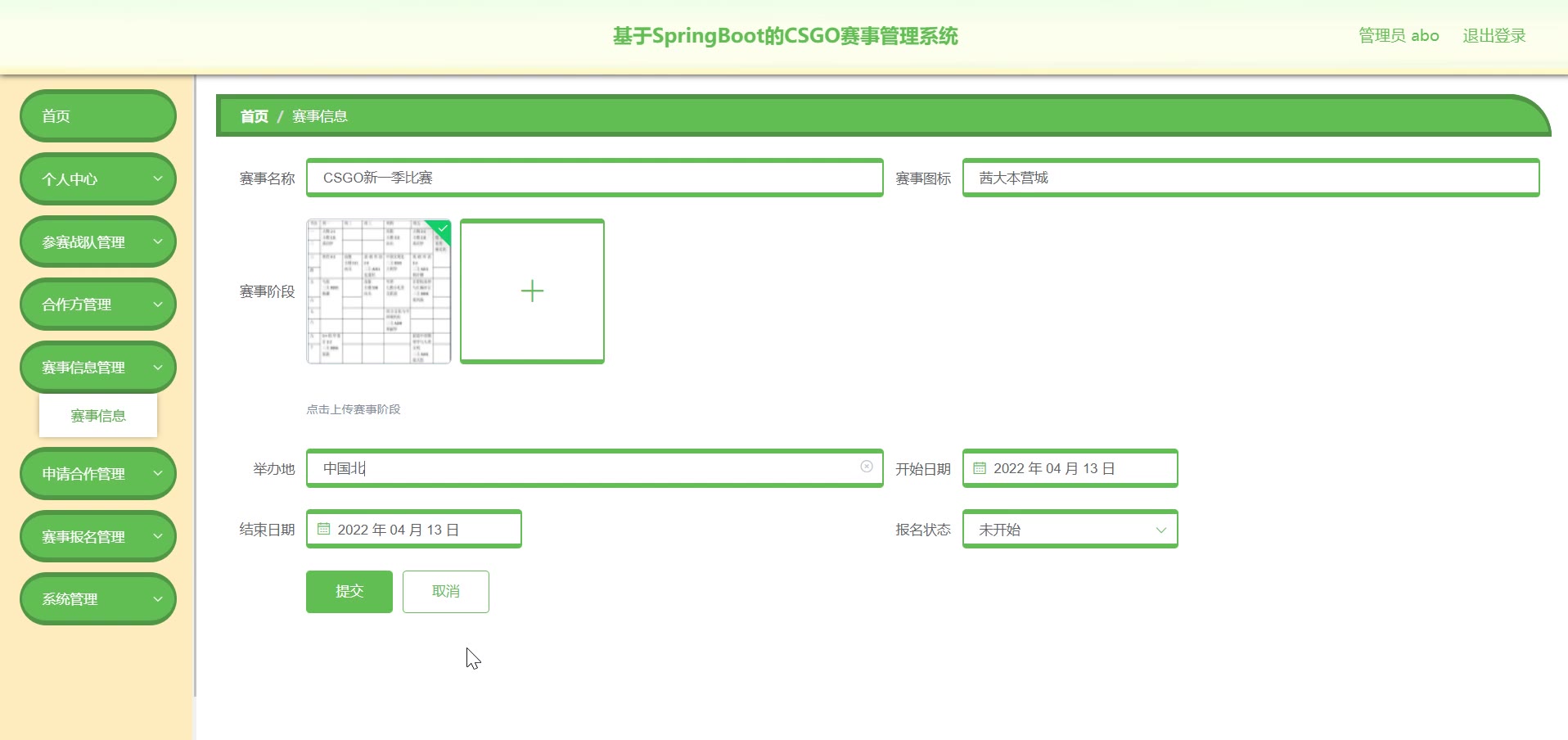Expand the 合作方管理 chevron
This screenshot has width=1568, height=740.
[x=158, y=304]
